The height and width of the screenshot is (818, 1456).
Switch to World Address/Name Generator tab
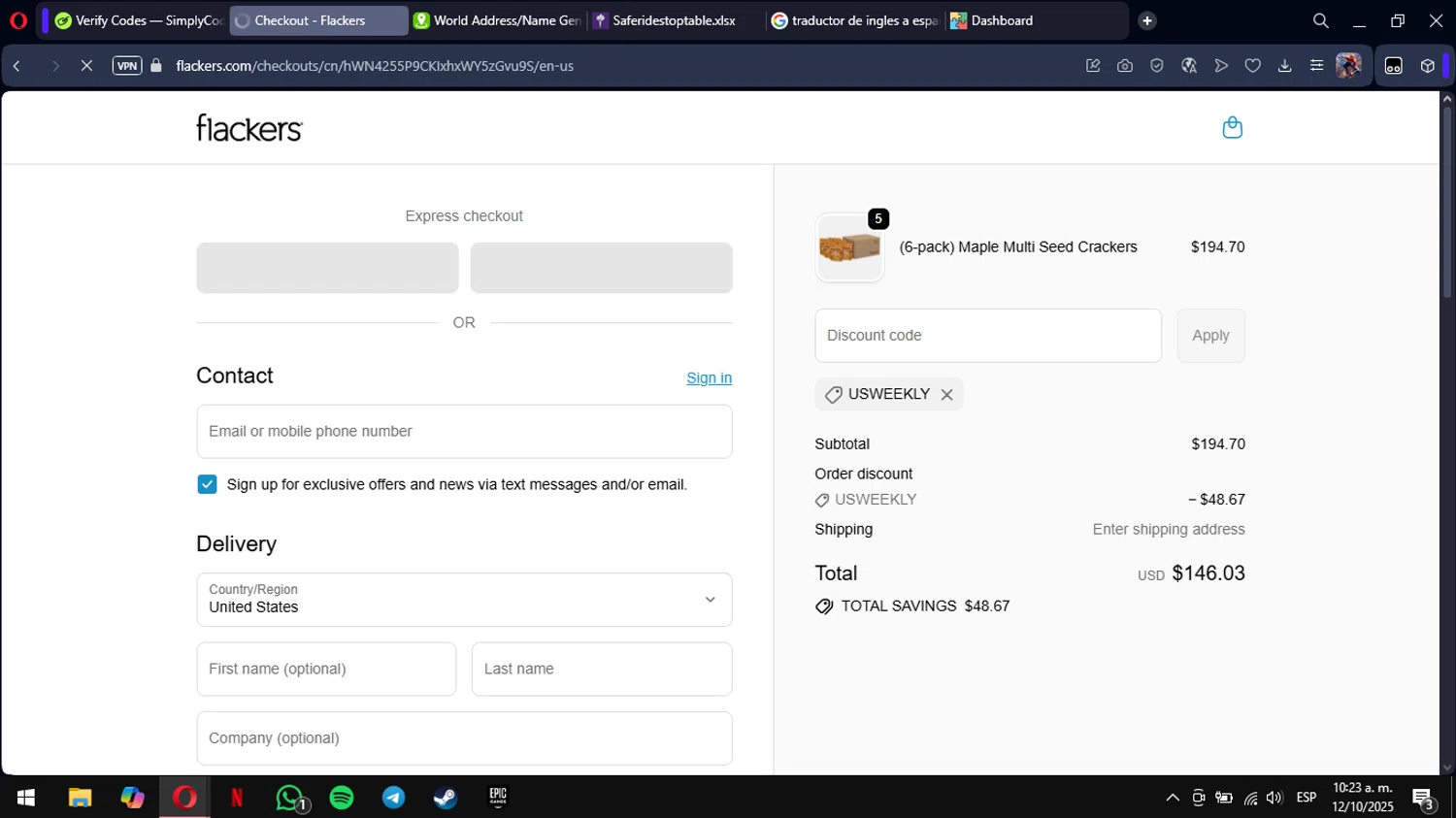point(497,20)
